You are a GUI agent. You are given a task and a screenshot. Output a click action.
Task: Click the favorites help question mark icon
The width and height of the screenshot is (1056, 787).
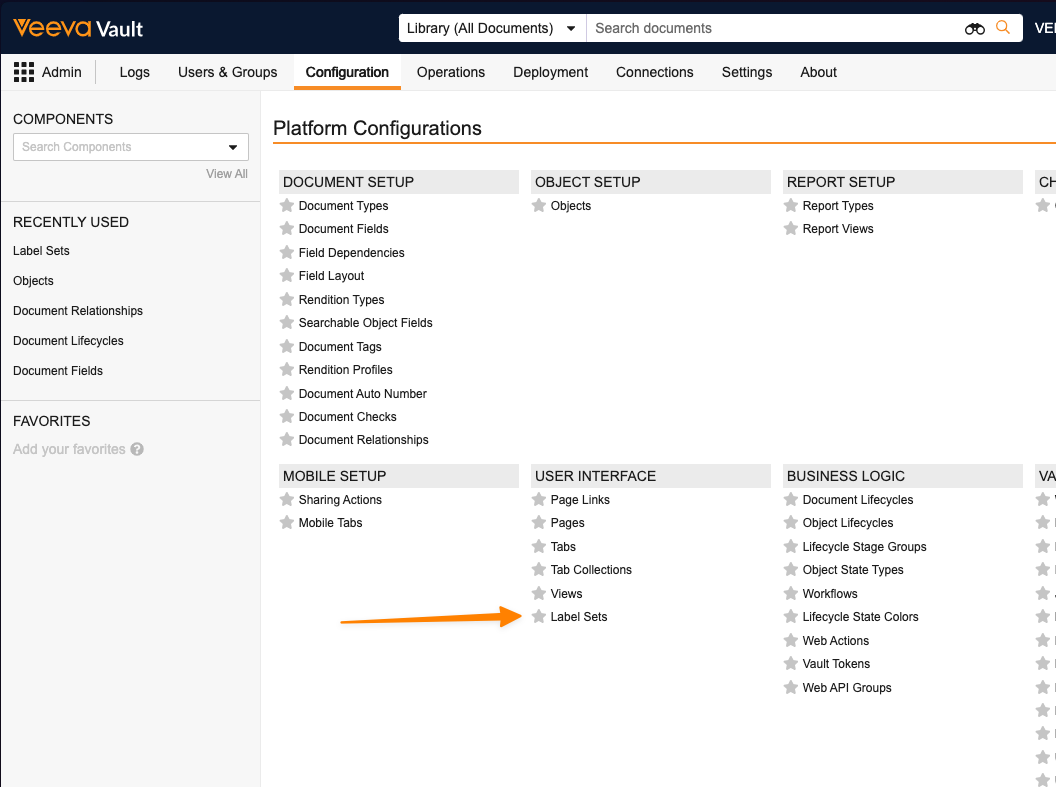pos(137,449)
